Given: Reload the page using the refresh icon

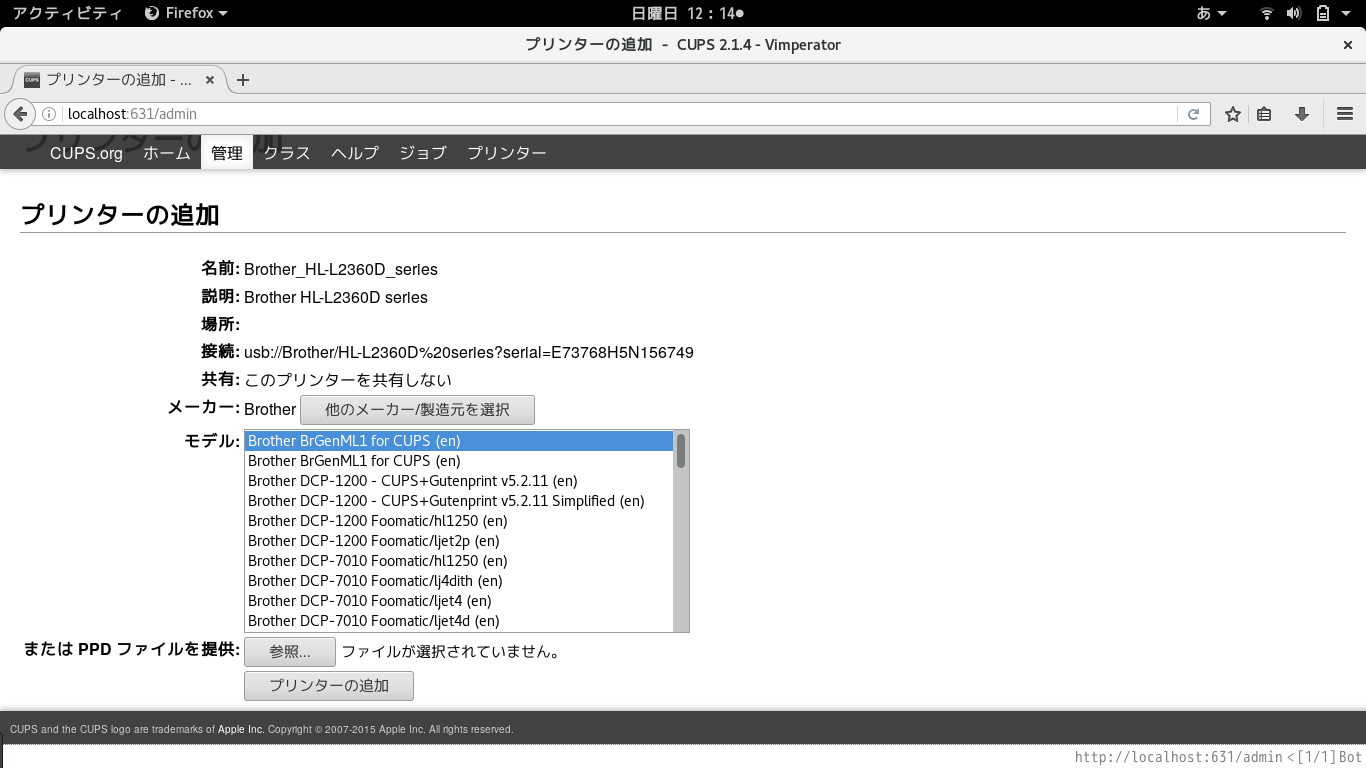Looking at the screenshot, I should click(1193, 114).
